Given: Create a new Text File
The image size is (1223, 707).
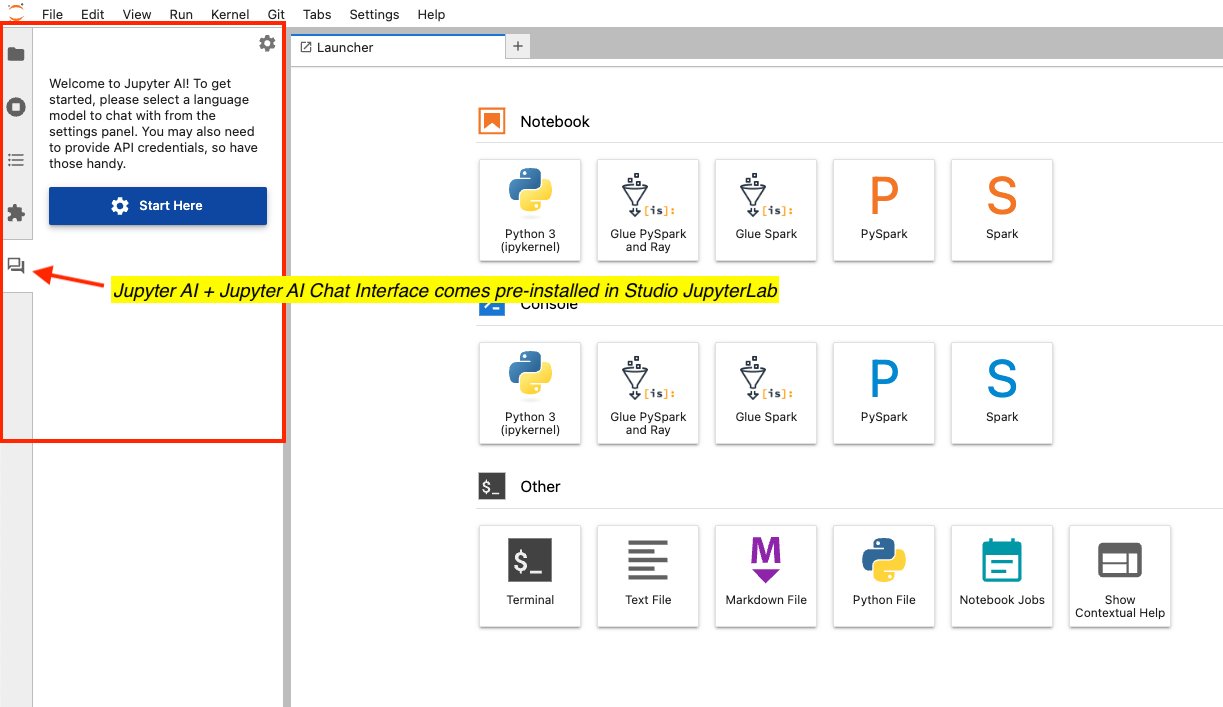Looking at the screenshot, I should pyautogui.click(x=648, y=577).
